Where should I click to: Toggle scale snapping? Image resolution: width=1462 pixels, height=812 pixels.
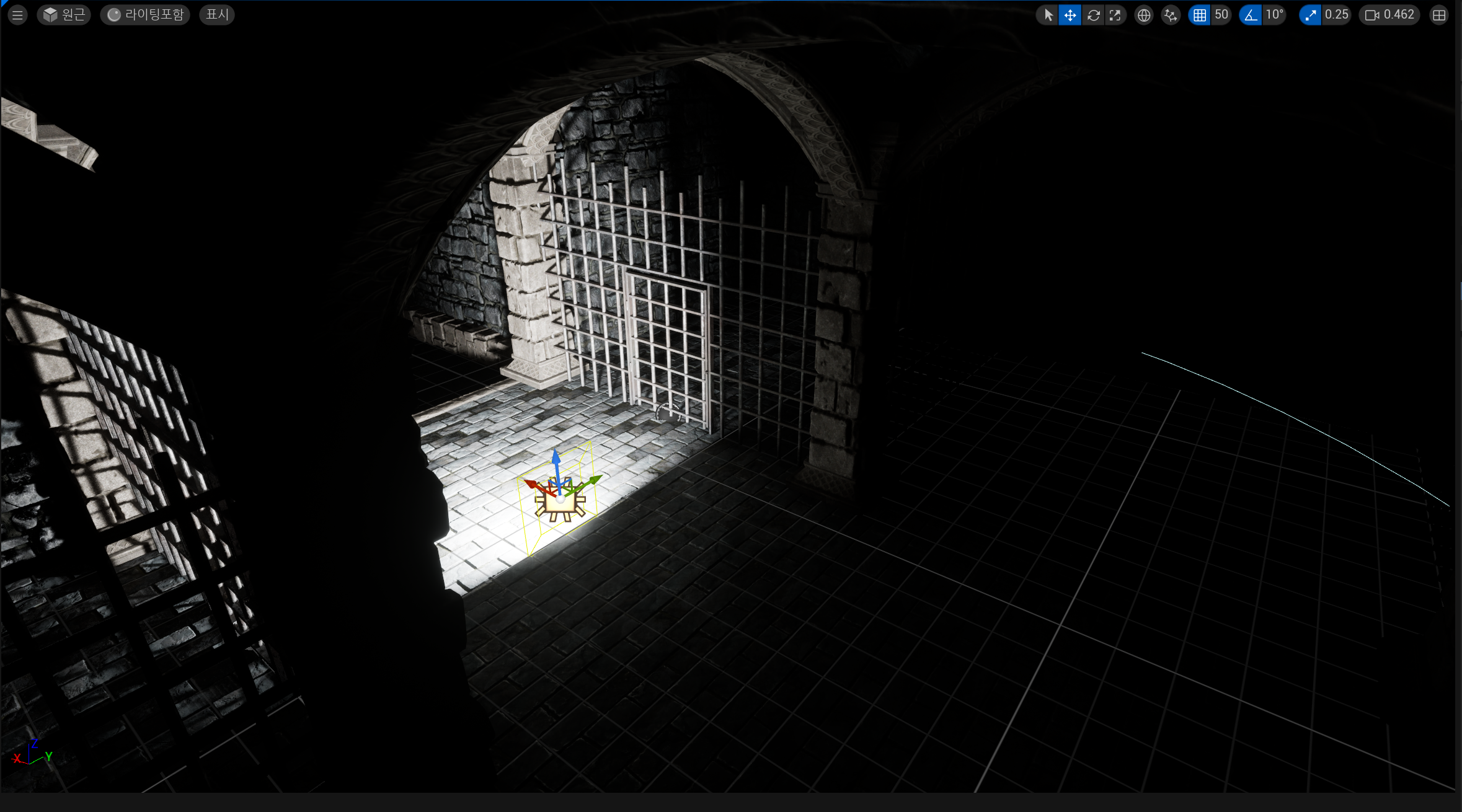point(1310,15)
